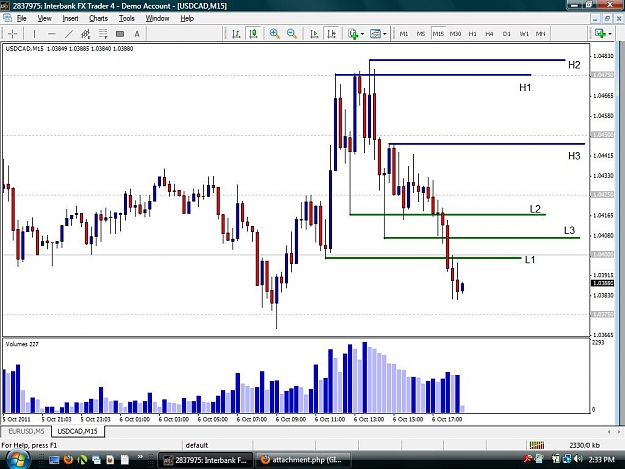
Task: Click the green N quick launch icon
Action: [82, 460]
